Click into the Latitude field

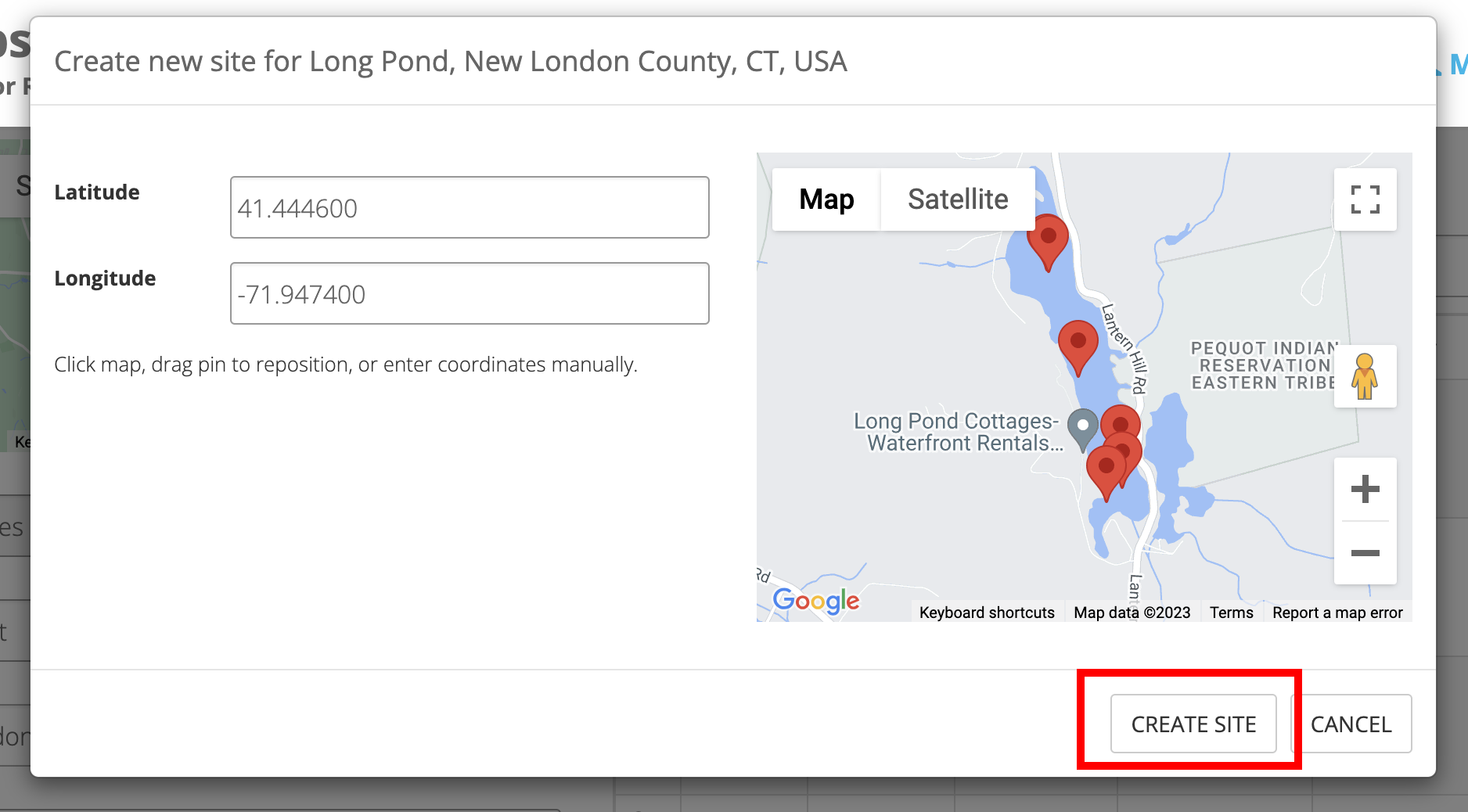(x=470, y=208)
